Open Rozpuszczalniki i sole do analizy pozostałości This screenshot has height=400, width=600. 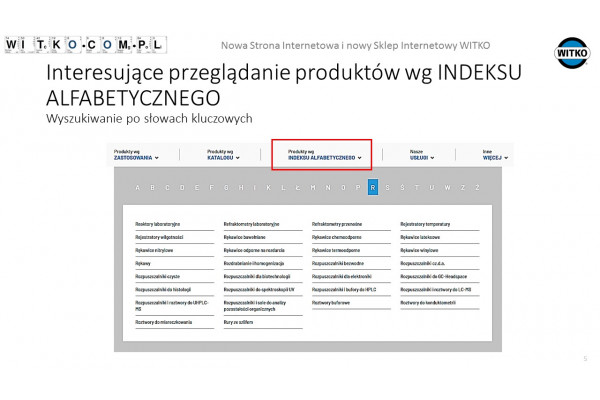[255, 305]
